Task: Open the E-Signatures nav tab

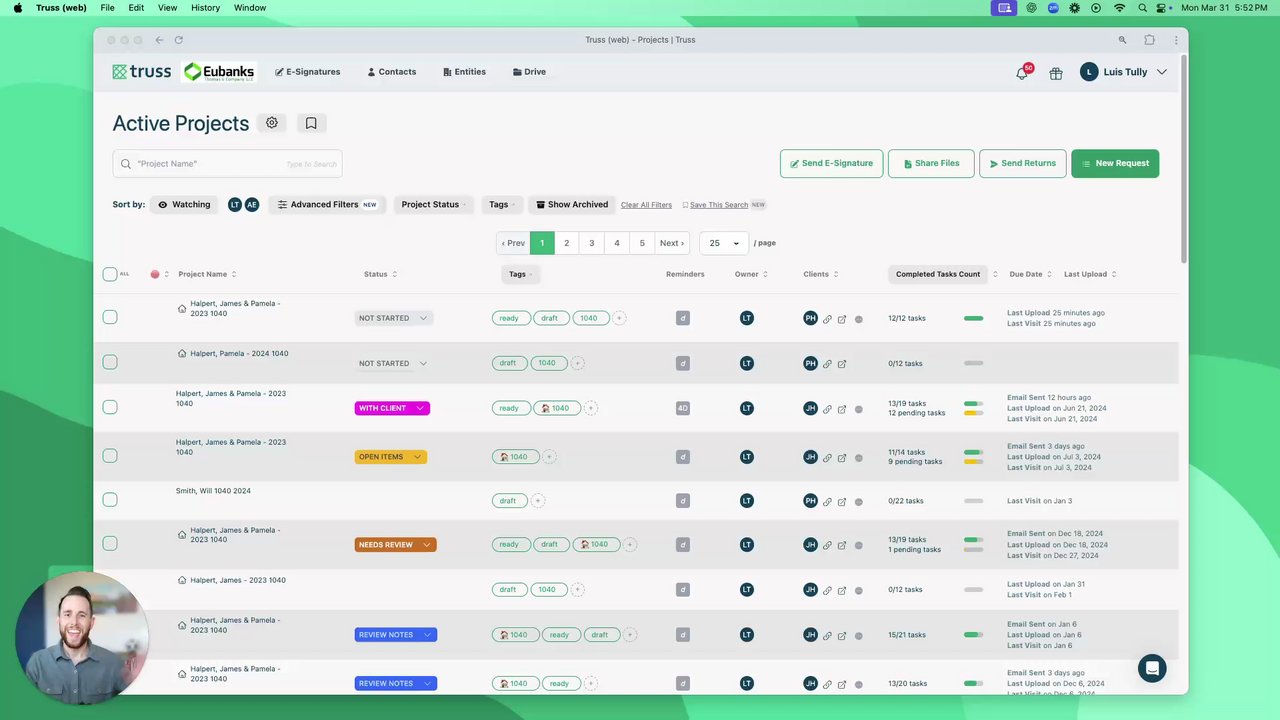Action: point(308,72)
